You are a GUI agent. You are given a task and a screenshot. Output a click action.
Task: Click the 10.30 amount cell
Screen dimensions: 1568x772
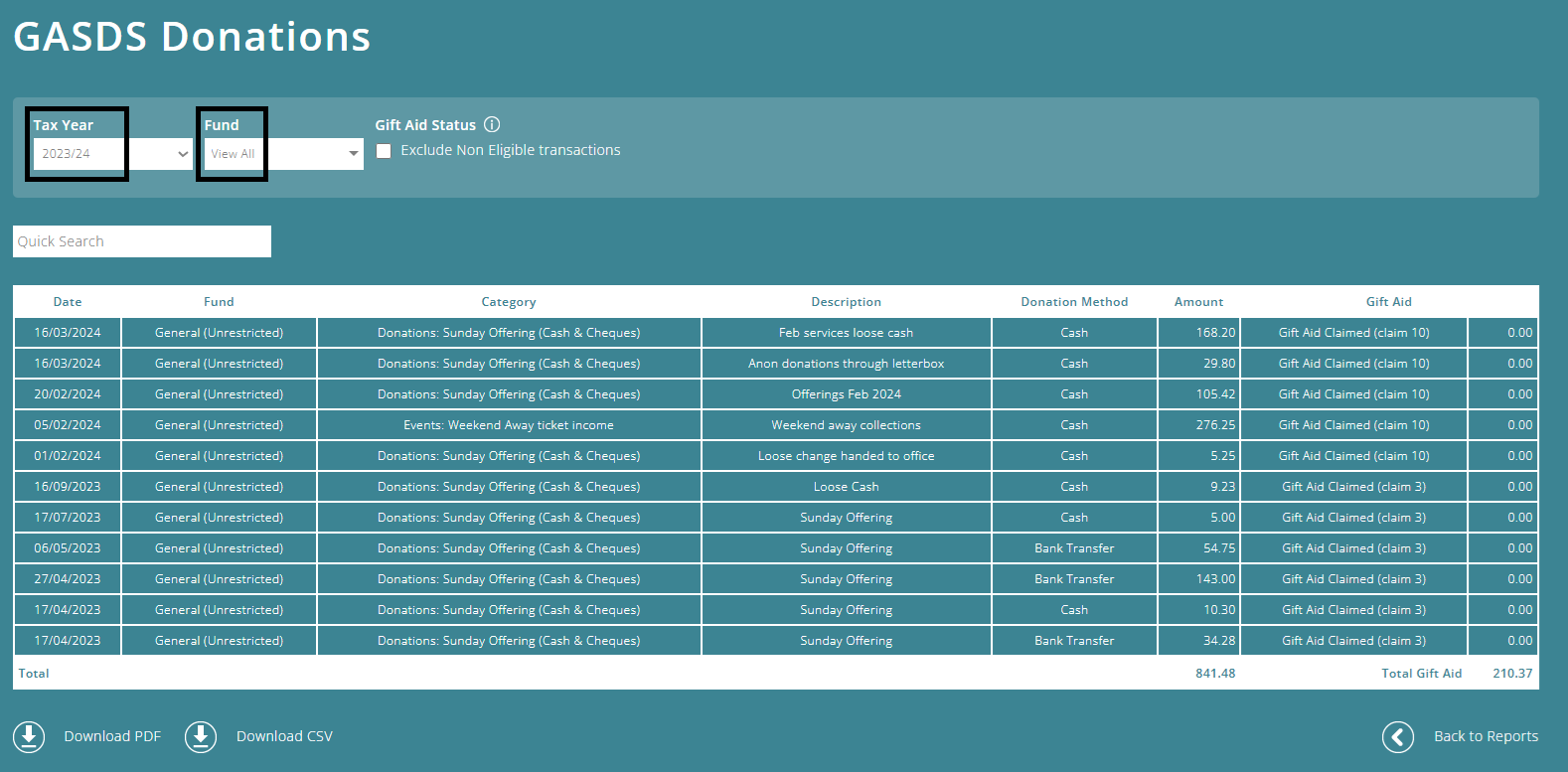[1198, 610]
